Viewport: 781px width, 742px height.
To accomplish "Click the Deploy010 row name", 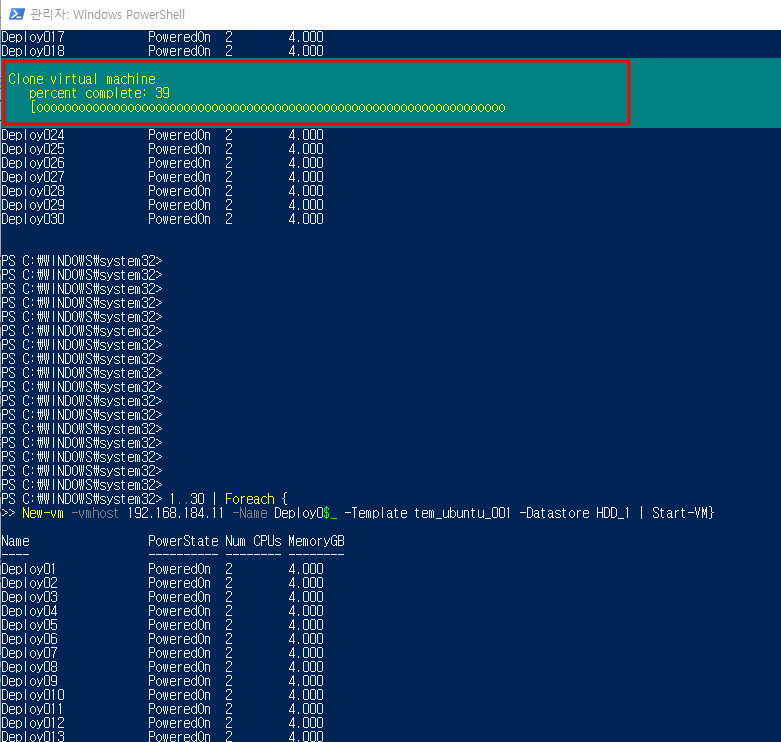I will pyautogui.click(x=33, y=695).
